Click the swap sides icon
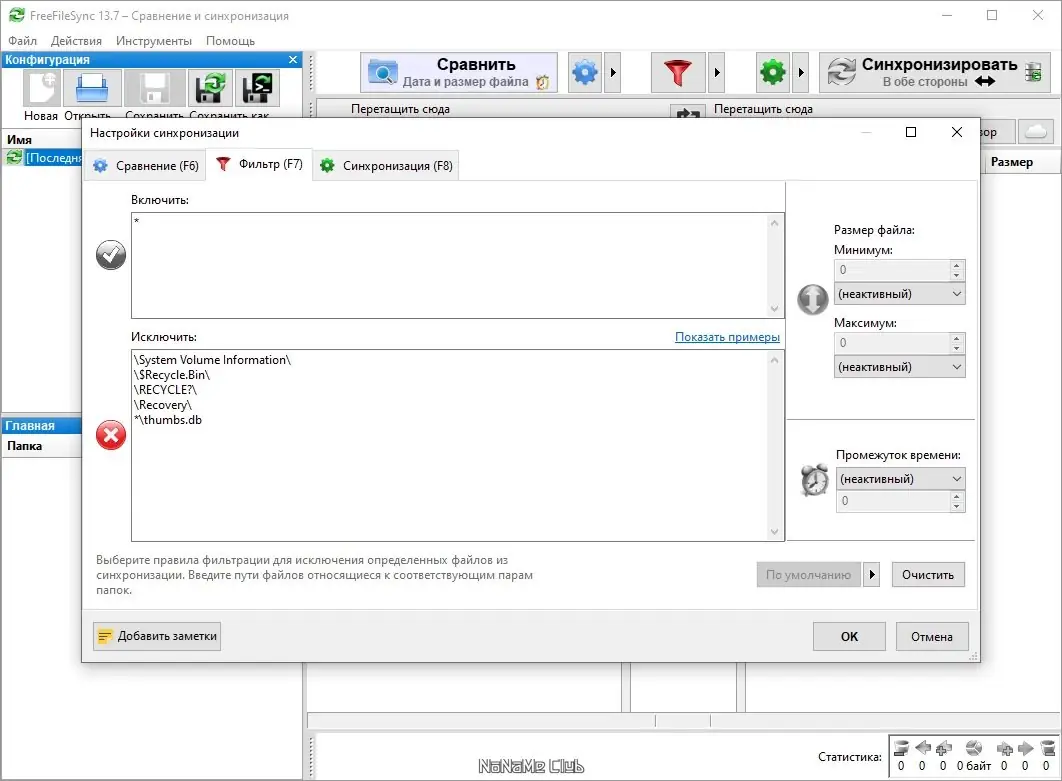 688,112
